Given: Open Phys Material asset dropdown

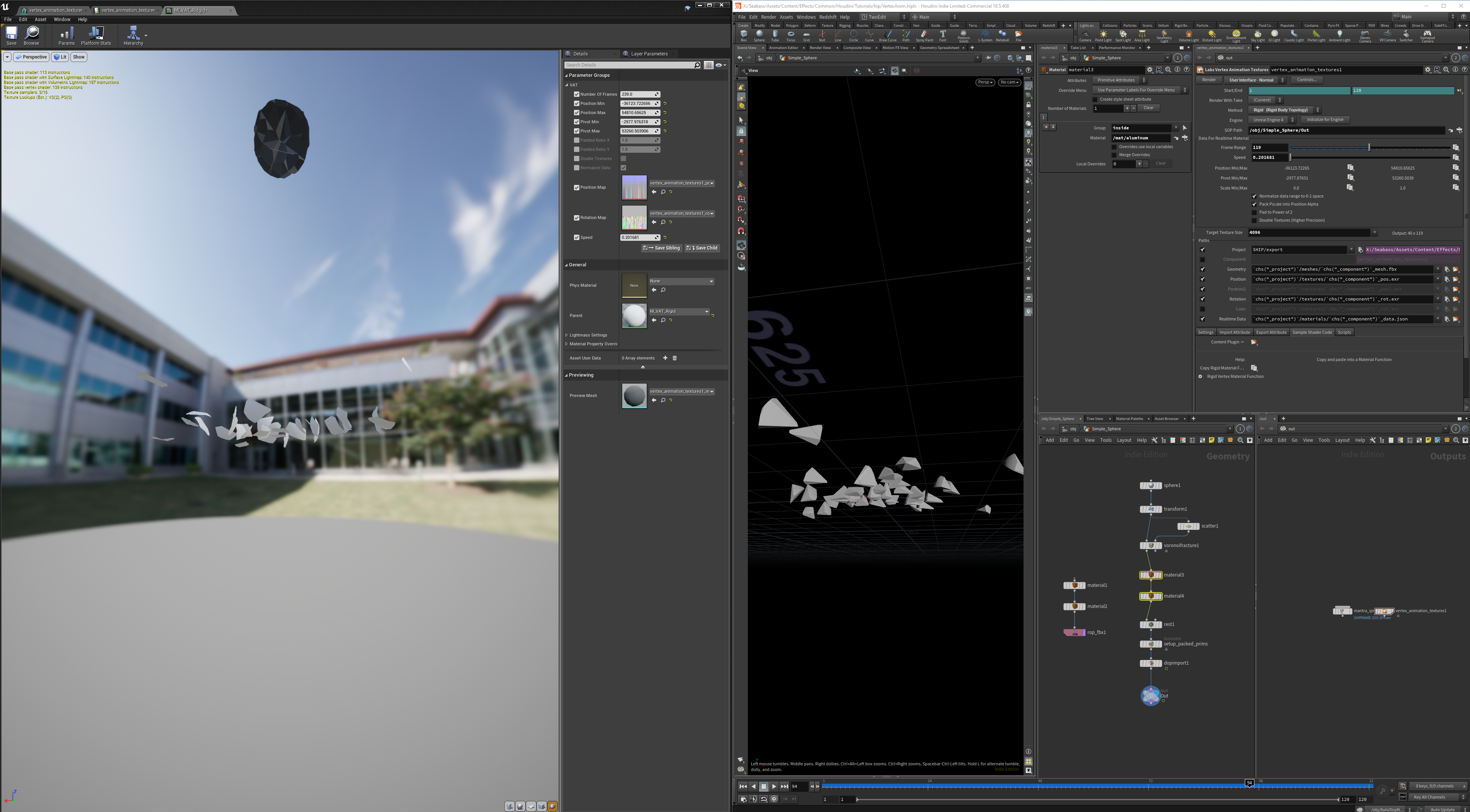Looking at the screenshot, I should 681,281.
